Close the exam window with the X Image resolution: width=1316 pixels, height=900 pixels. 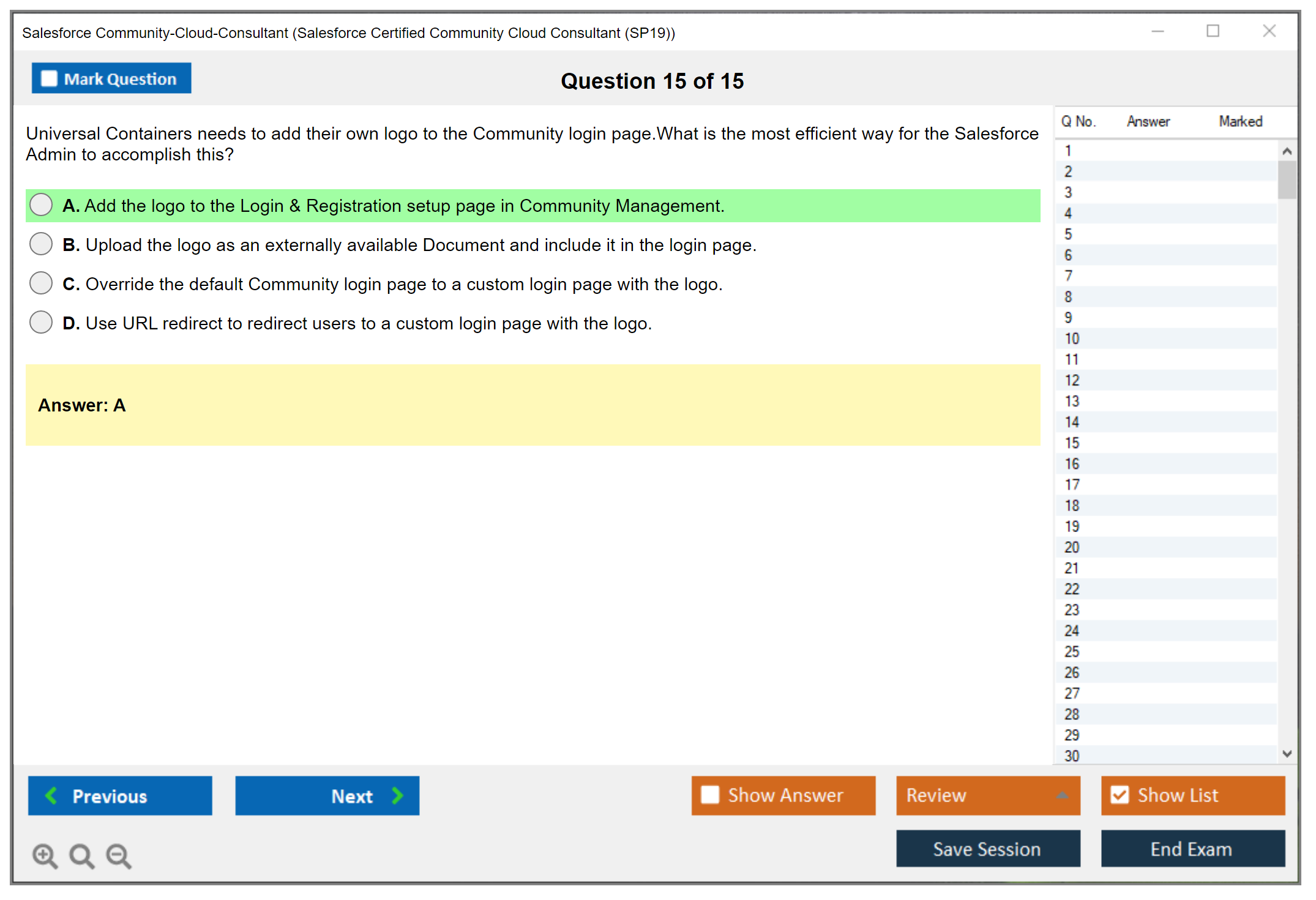[x=1269, y=31]
